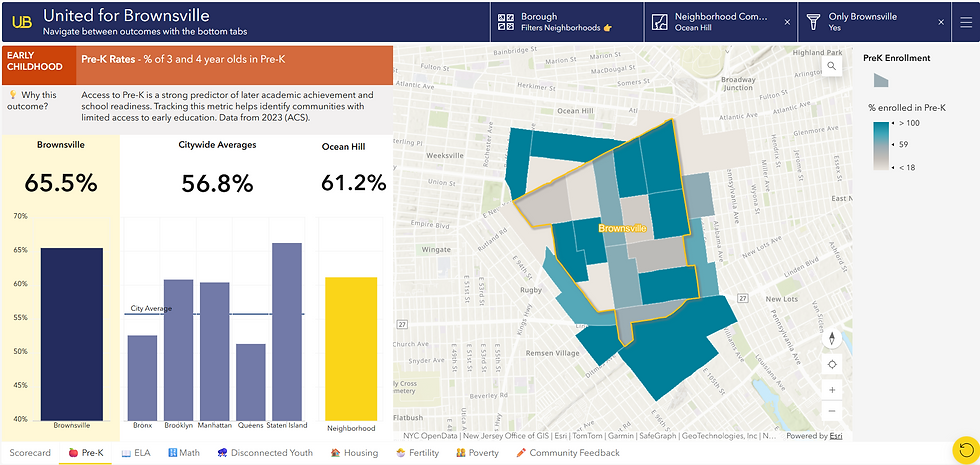Click the find my location button
Viewport: 980px width, 465px height.
[831, 365]
